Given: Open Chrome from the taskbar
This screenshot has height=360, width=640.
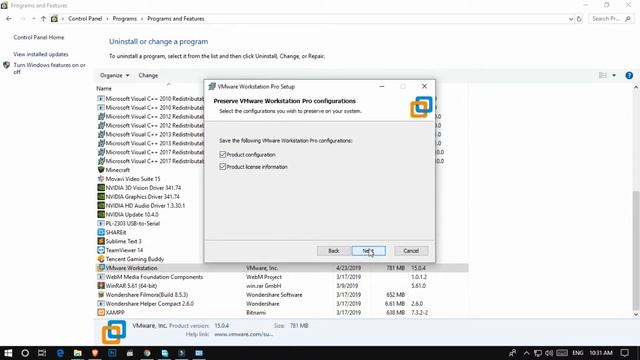Looking at the screenshot, I should coord(147,353).
